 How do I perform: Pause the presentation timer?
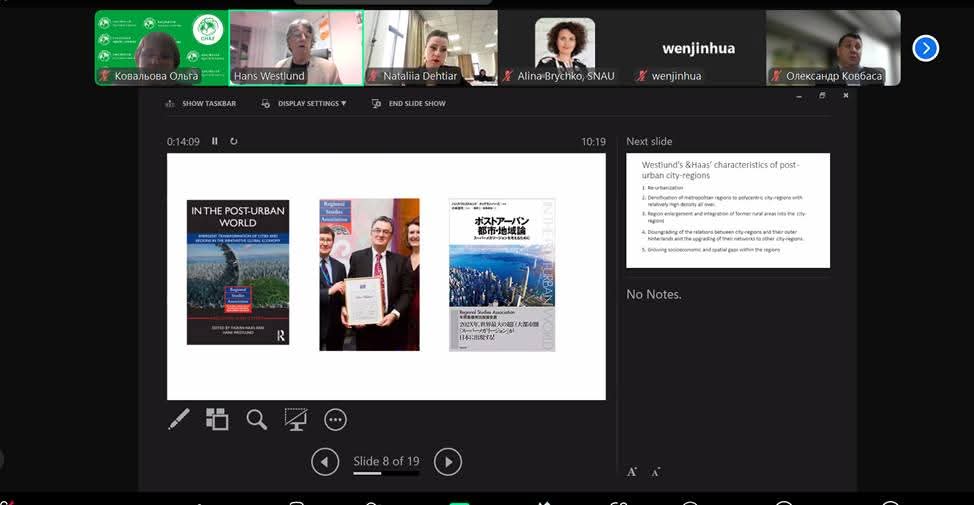[x=215, y=141]
